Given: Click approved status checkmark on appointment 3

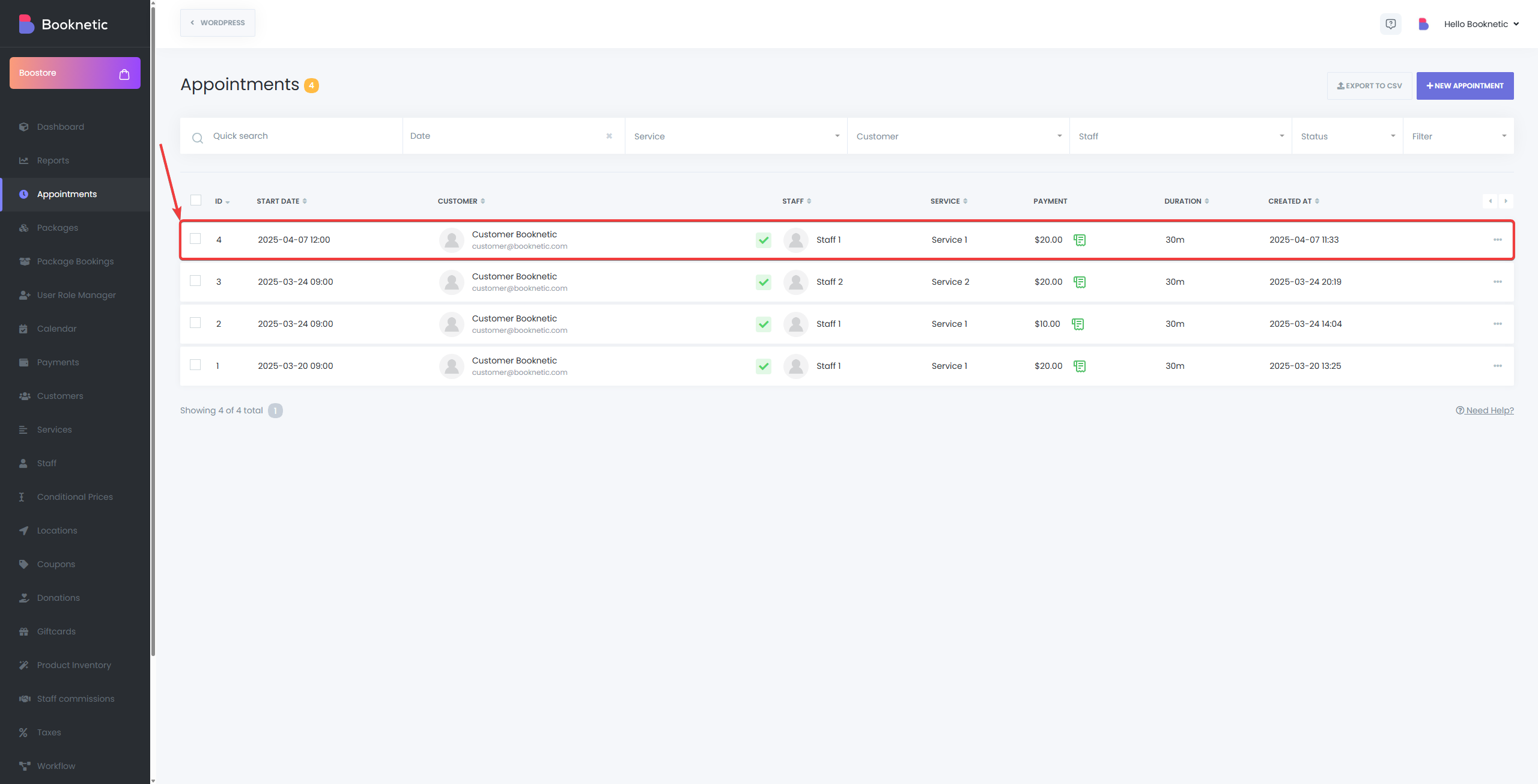Looking at the screenshot, I should coord(763,282).
